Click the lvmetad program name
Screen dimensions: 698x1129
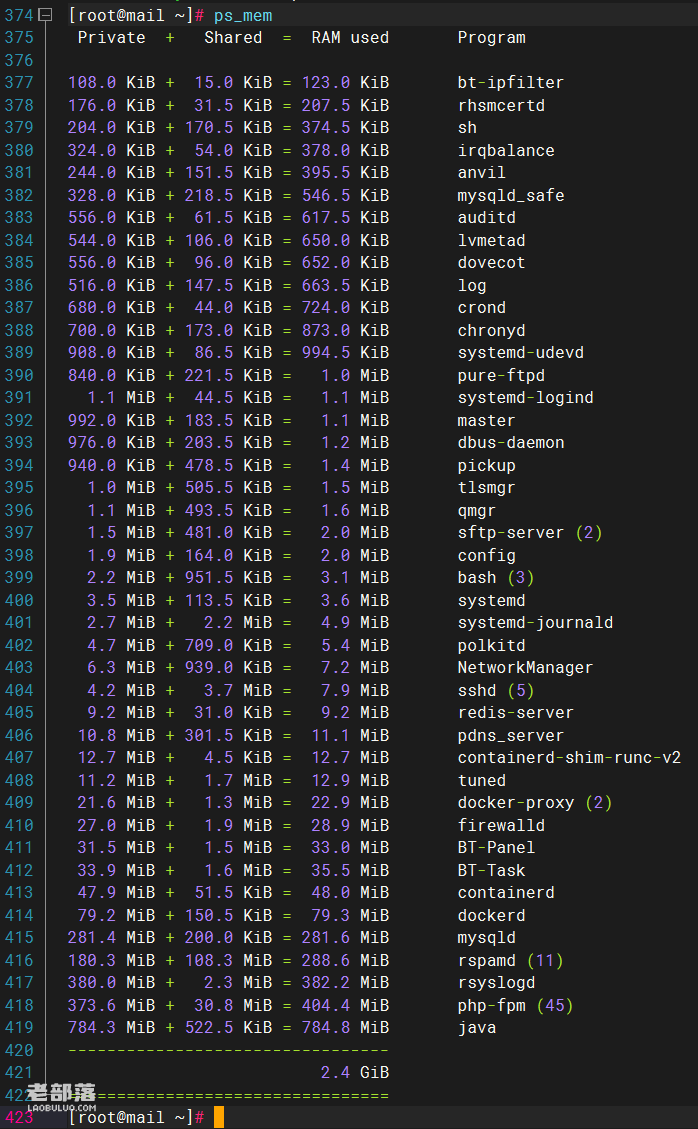[x=491, y=240]
